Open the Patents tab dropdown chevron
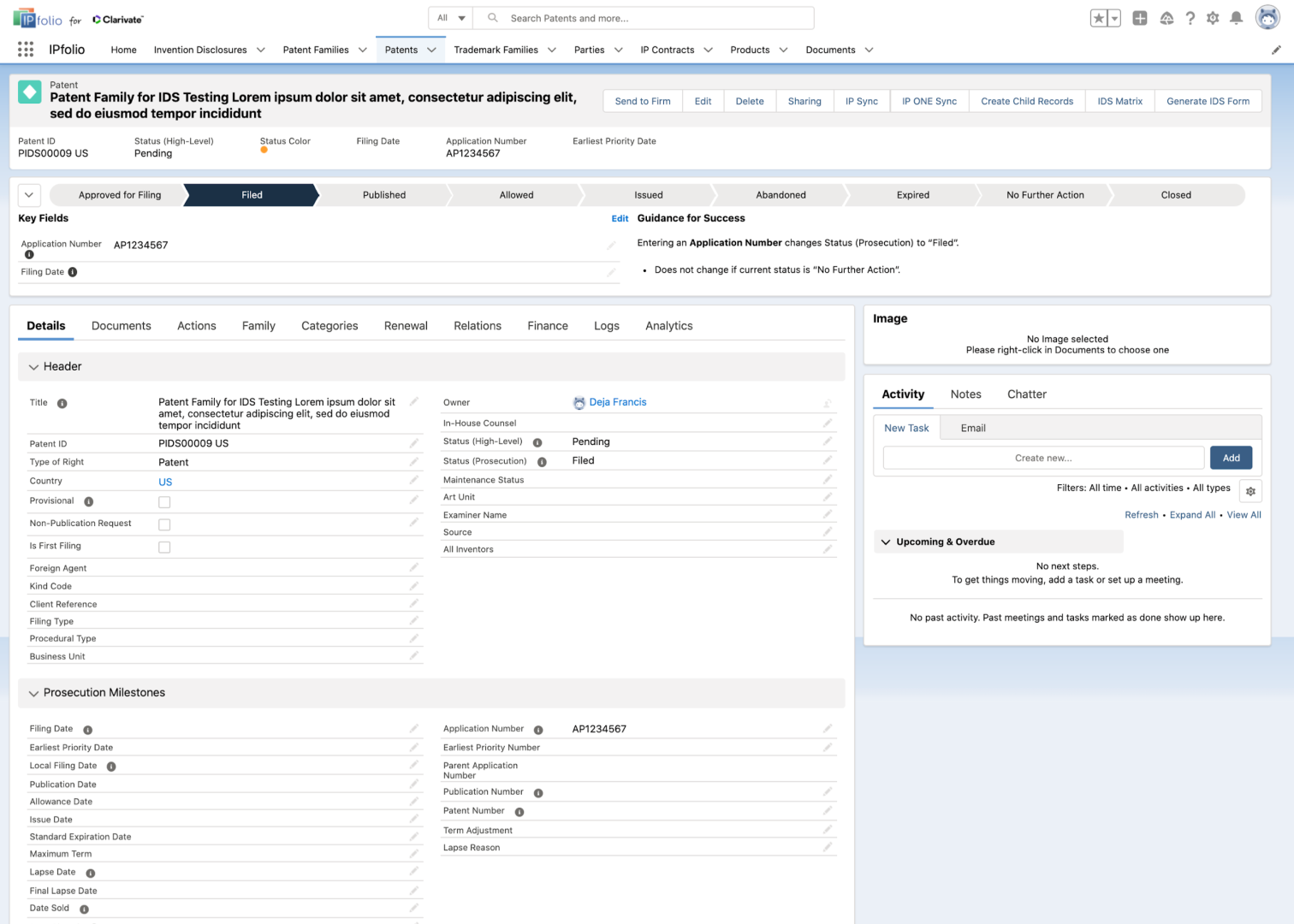Image resolution: width=1294 pixels, height=924 pixels. [x=432, y=50]
